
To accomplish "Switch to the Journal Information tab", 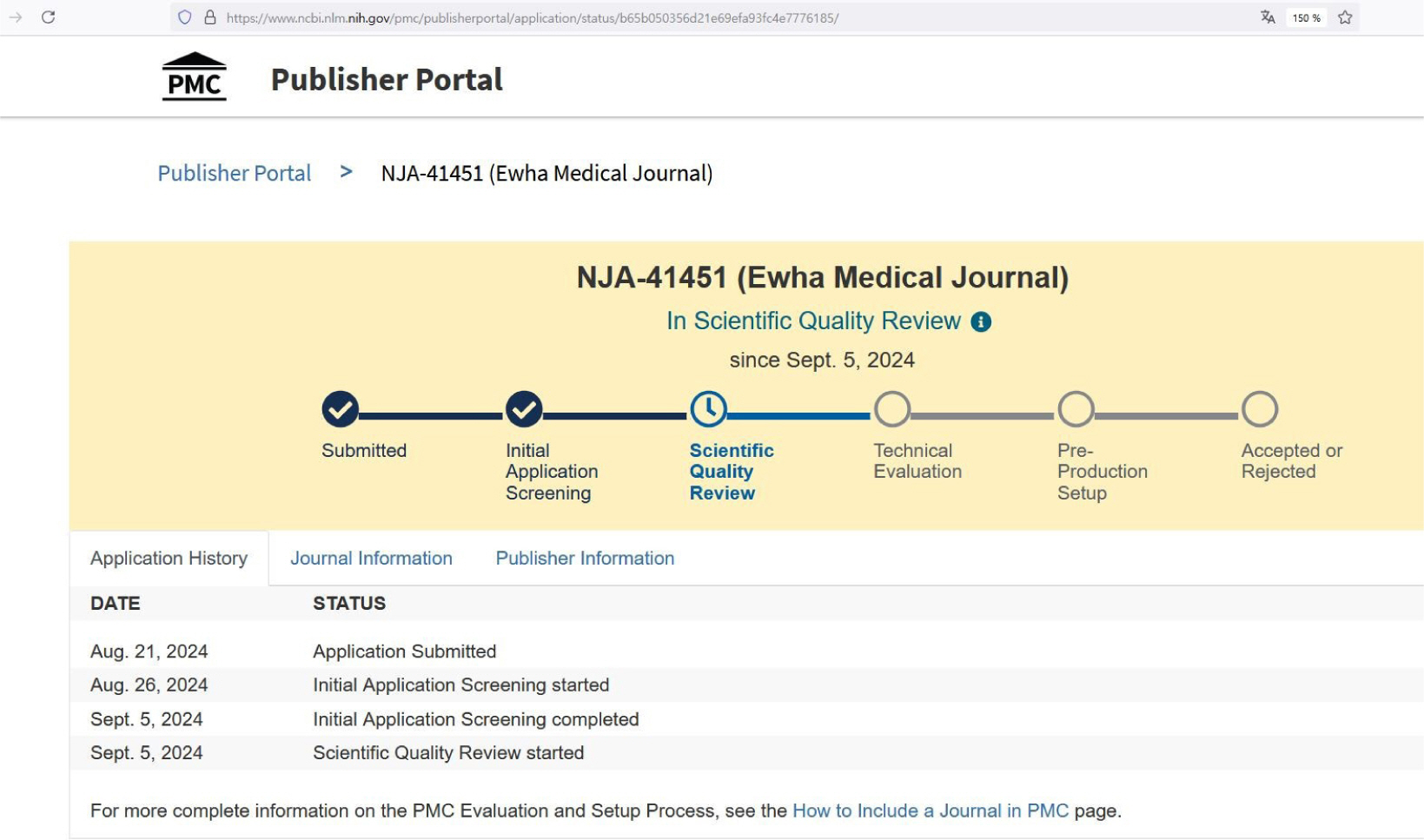I will tap(371, 559).
